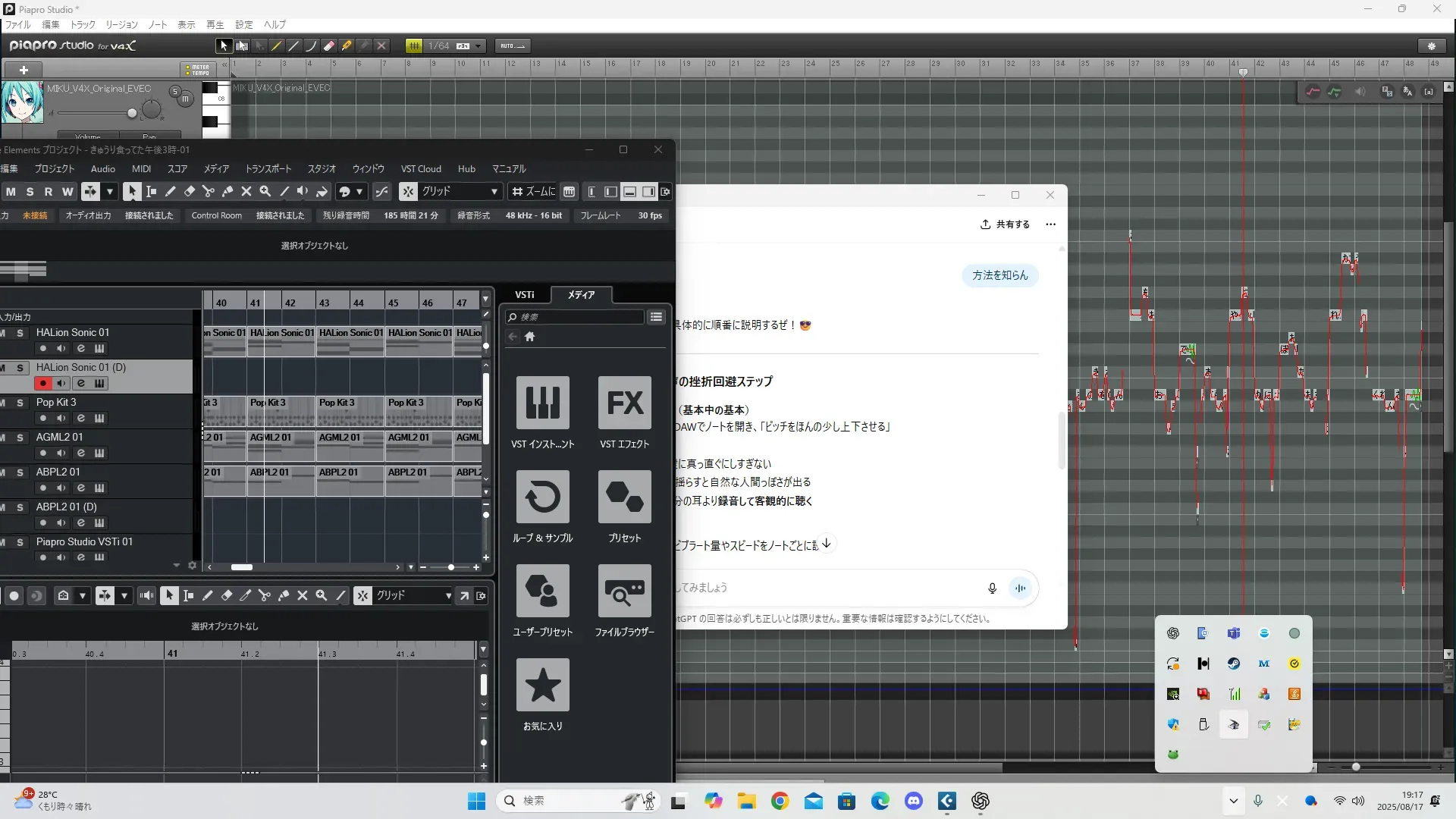This screenshot has height=819, width=1456.
Task: Click the scissors split tool in Cubase
Action: point(208,192)
